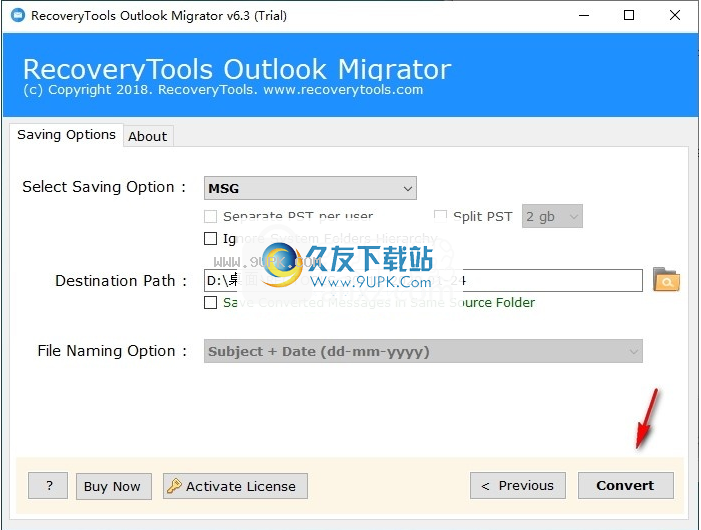The image size is (701, 530).
Task: Switch to the Saving Options tab
Action: pos(66,135)
